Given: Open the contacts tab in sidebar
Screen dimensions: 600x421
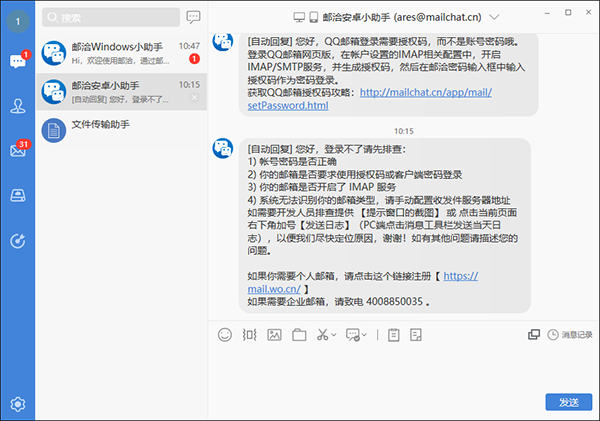Looking at the screenshot, I should [18, 106].
